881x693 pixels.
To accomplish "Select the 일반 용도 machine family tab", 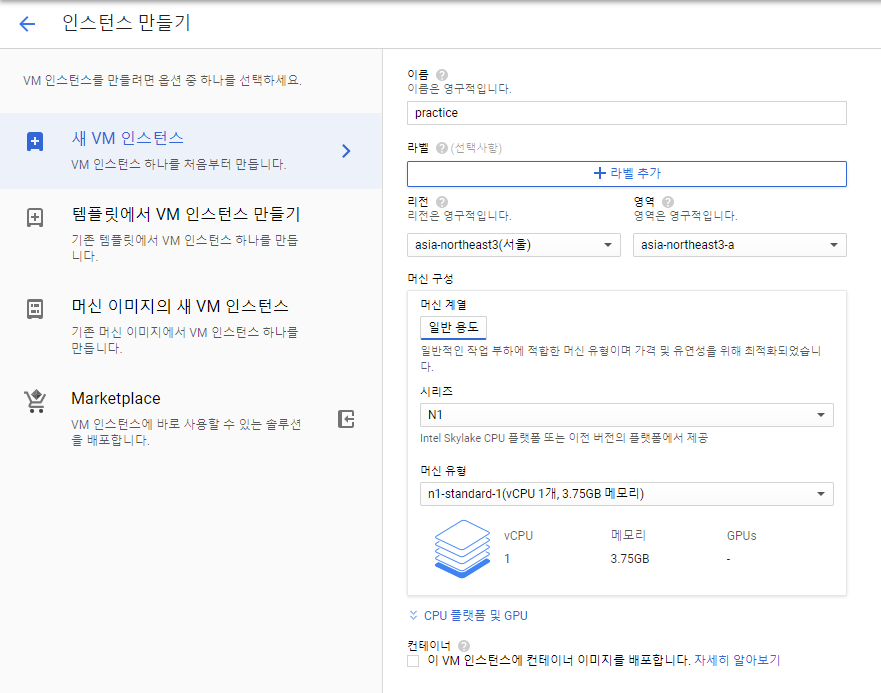I will 453,328.
